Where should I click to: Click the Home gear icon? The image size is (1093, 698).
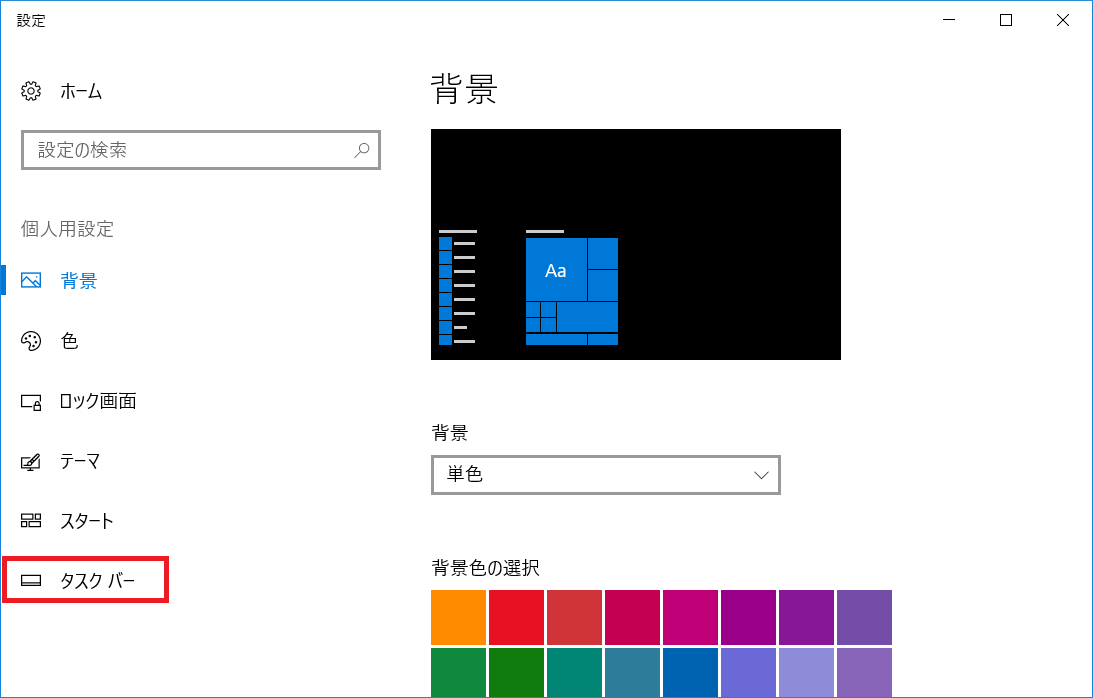pyautogui.click(x=31, y=91)
